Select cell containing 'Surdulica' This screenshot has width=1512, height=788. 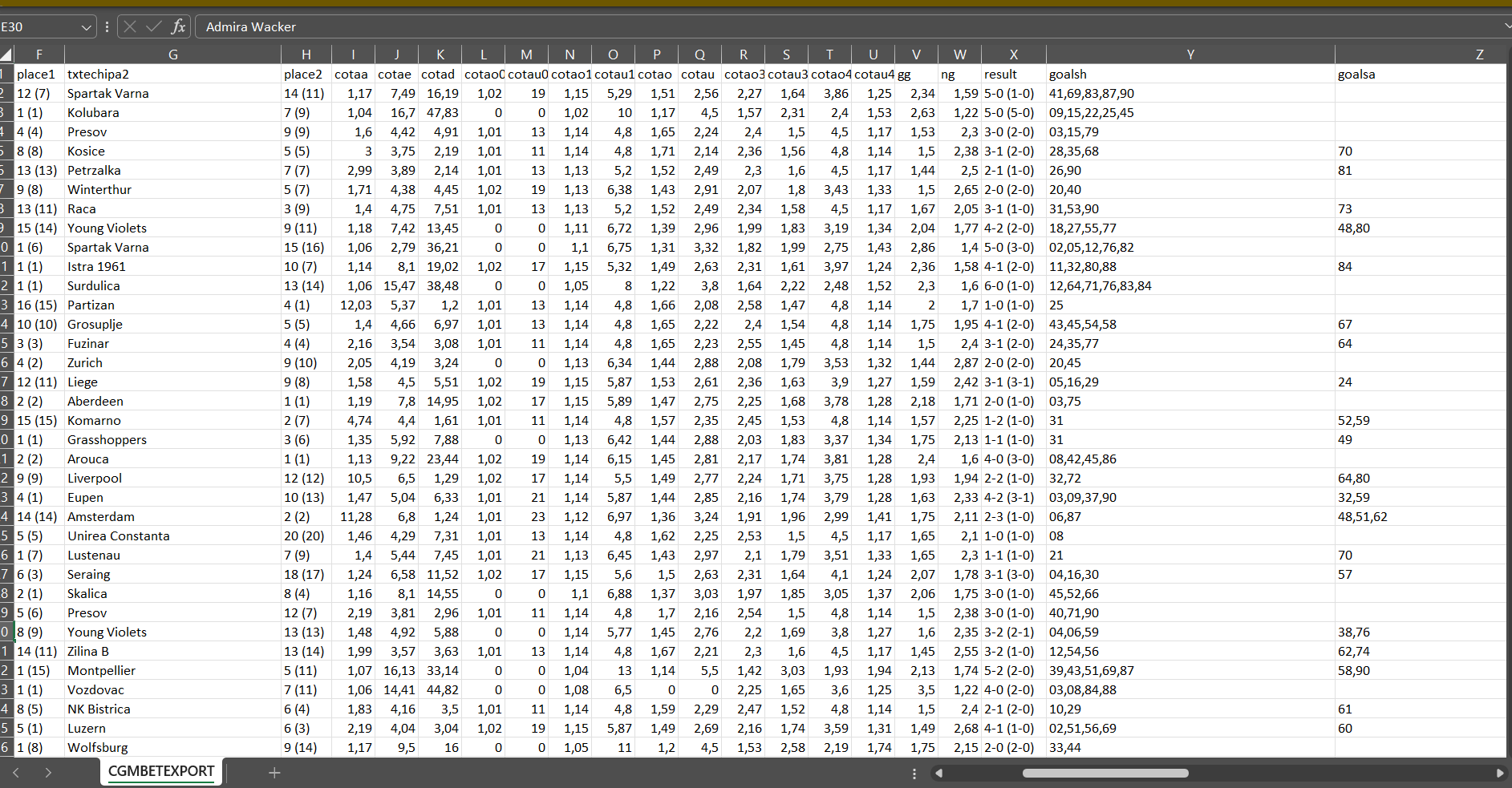click(x=172, y=285)
